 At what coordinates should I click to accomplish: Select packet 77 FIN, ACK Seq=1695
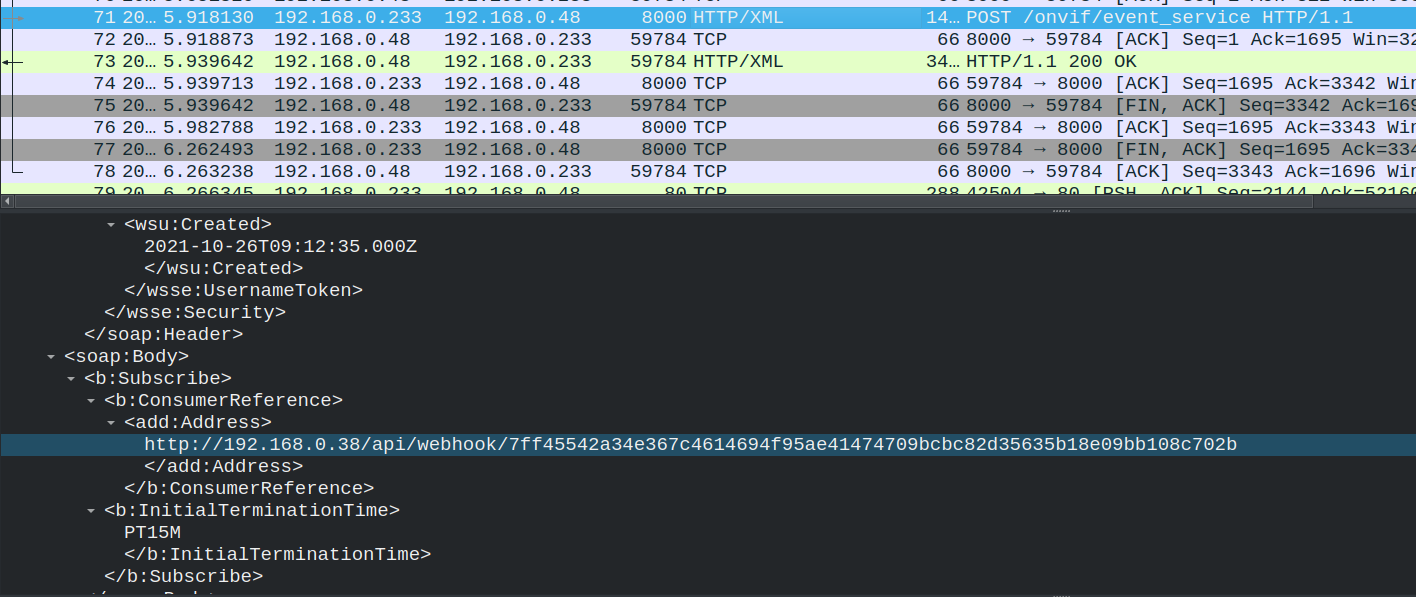point(708,150)
